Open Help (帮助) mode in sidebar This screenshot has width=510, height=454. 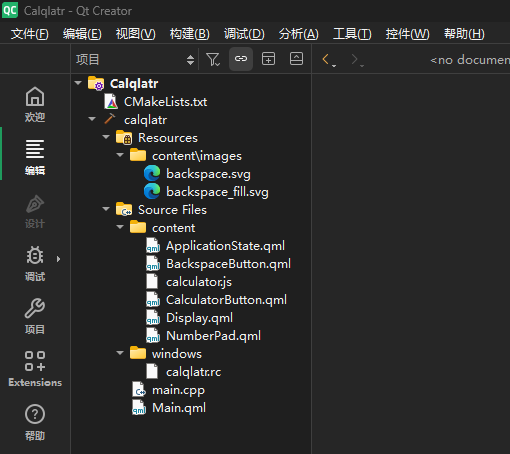[x=35, y=422]
